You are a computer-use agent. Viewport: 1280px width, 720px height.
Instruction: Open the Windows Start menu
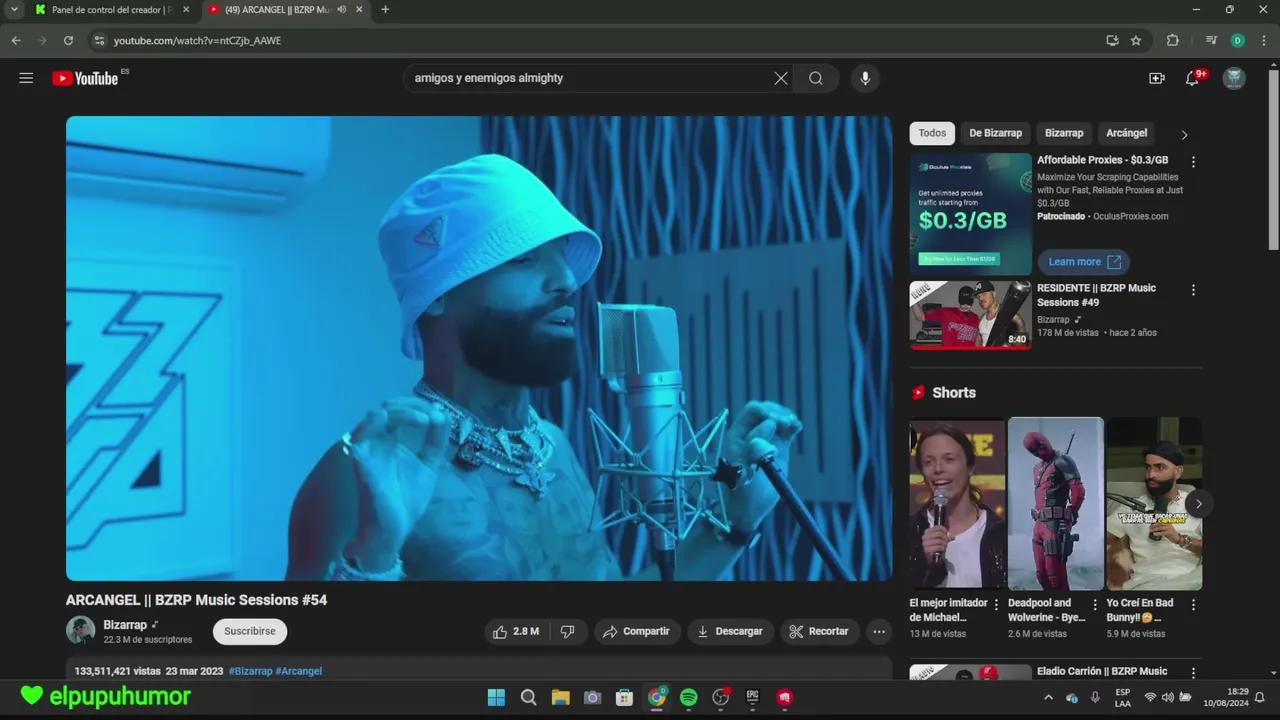pos(496,697)
